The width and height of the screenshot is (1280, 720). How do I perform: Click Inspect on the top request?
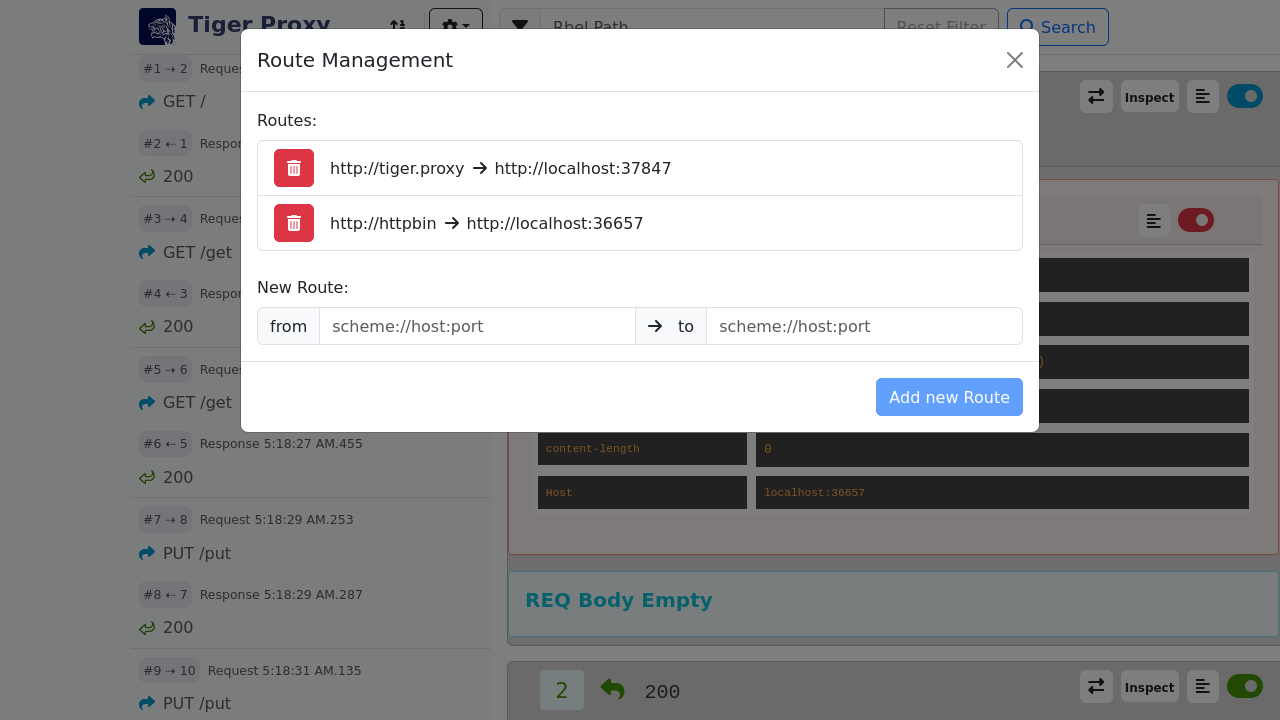1150,97
